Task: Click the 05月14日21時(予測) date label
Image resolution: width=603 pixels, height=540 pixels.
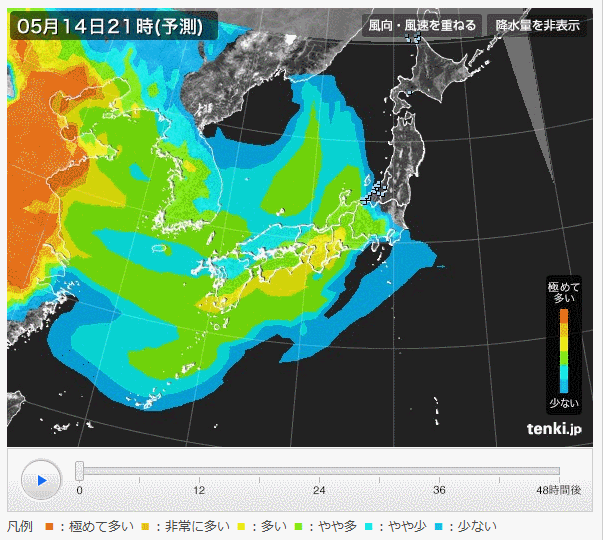Action: [x=113, y=25]
